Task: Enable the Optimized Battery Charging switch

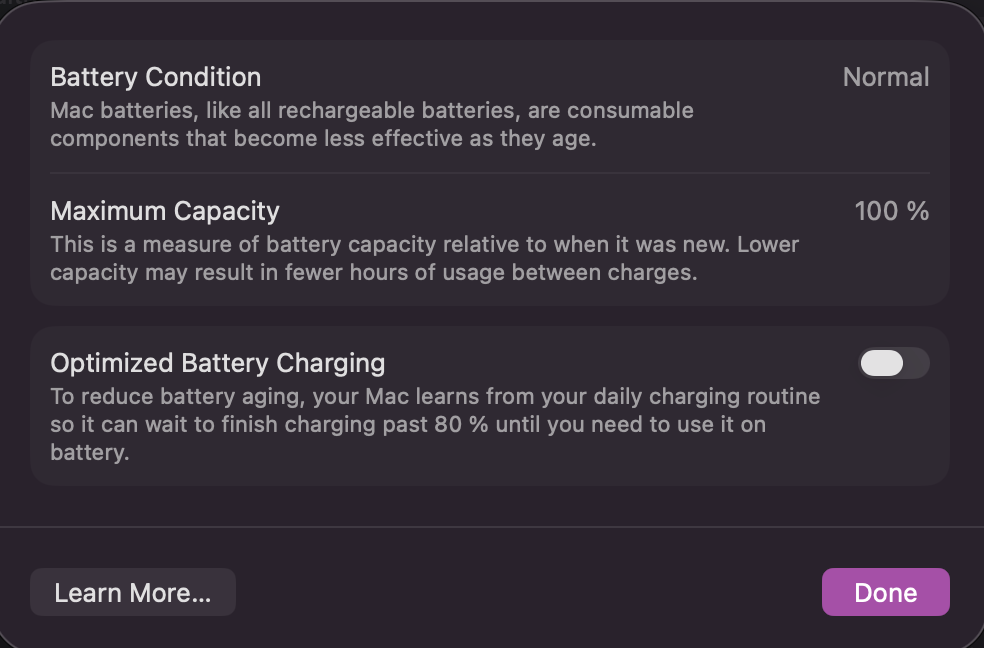Action: point(893,363)
